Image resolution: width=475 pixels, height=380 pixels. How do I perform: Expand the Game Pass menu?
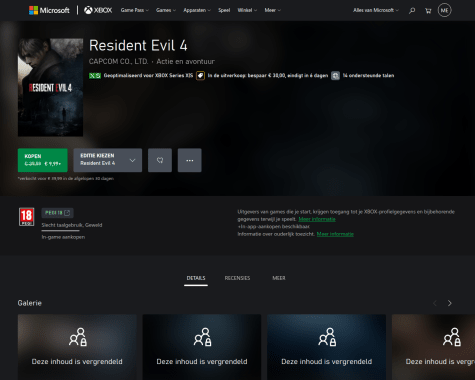tap(135, 10)
